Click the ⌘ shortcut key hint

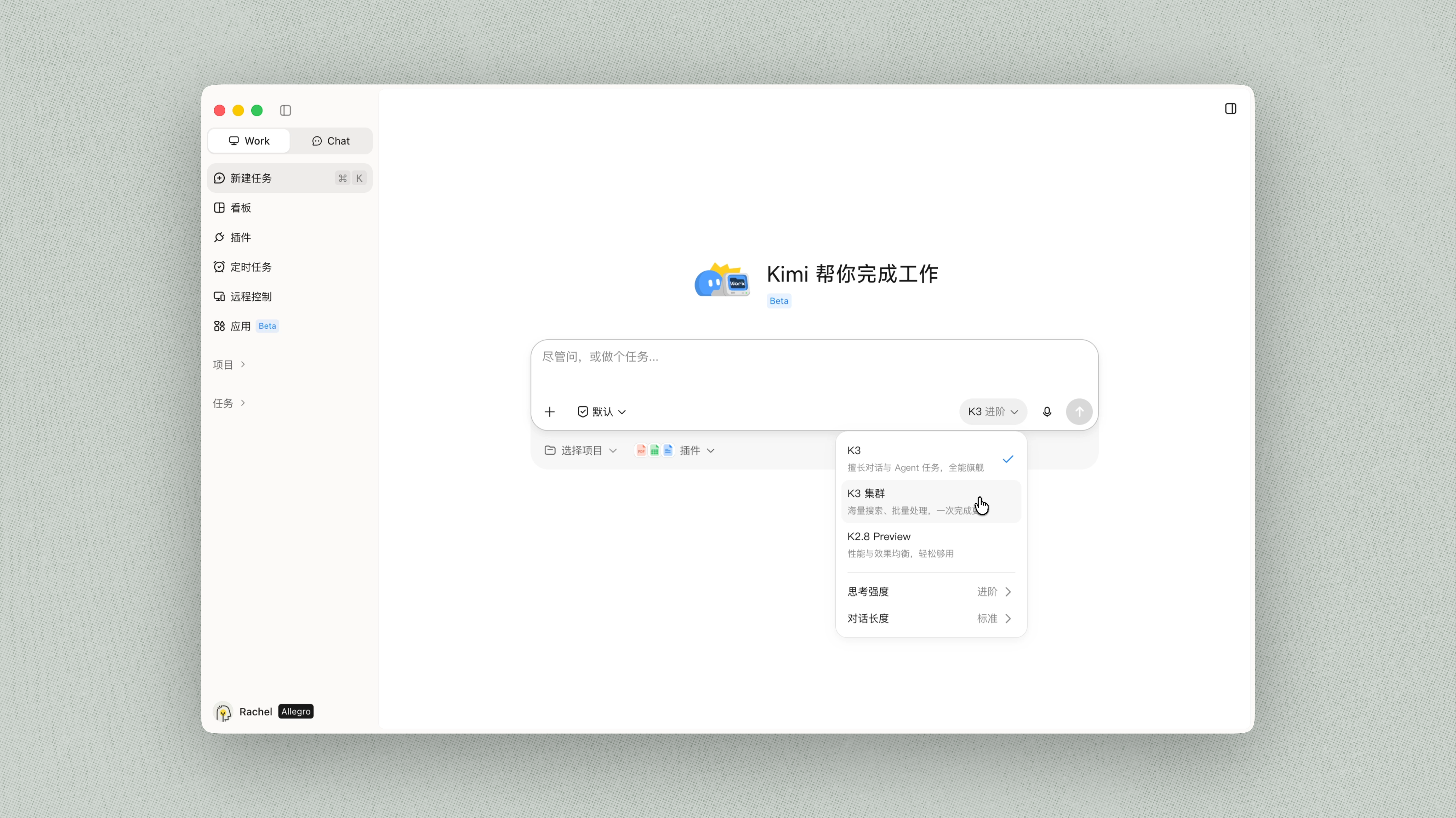click(342, 178)
